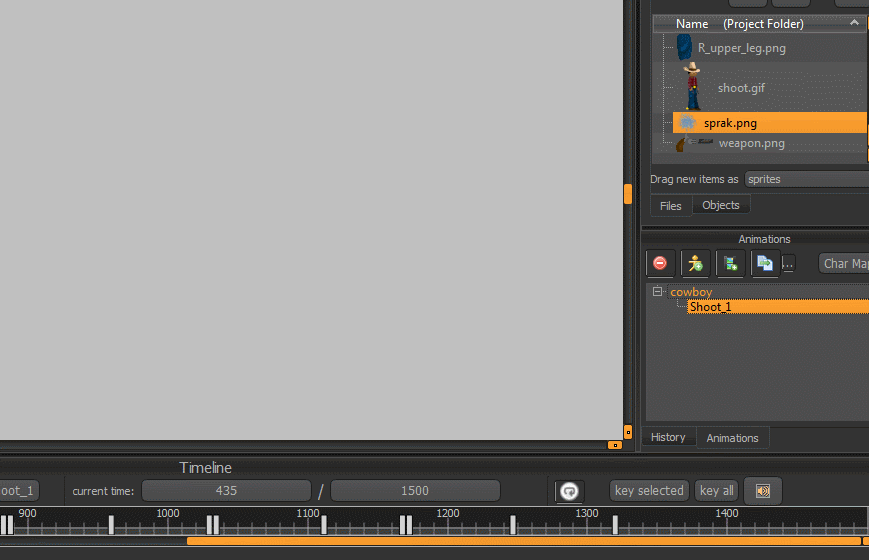Click the add new animation icon
Screen dimensions: 869x560
(730, 263)
